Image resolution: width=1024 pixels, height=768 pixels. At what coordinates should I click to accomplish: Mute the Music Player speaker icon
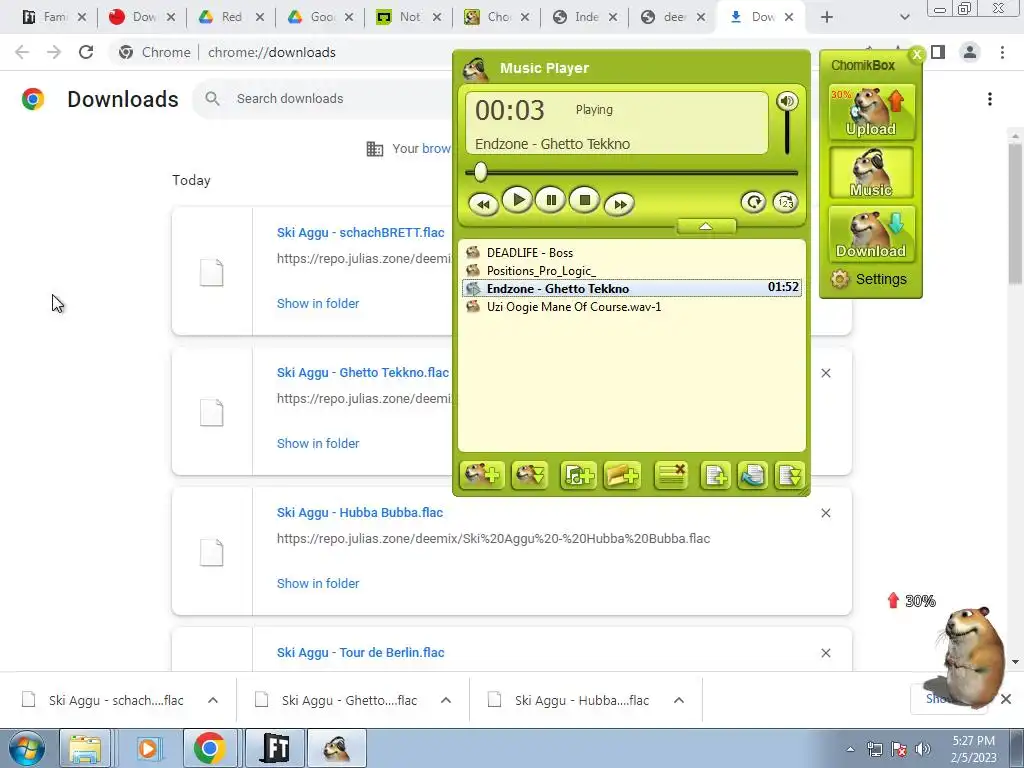coord(786,101)
